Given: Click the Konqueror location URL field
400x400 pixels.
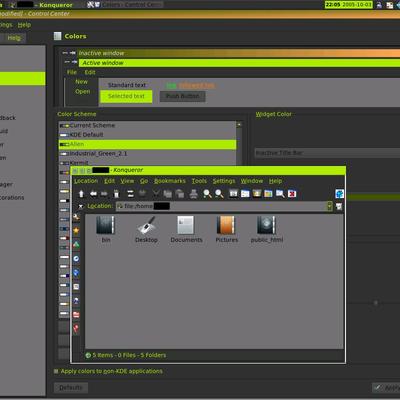Looking at the screenshot, I should pyautogui.click(x=221, y=206).
